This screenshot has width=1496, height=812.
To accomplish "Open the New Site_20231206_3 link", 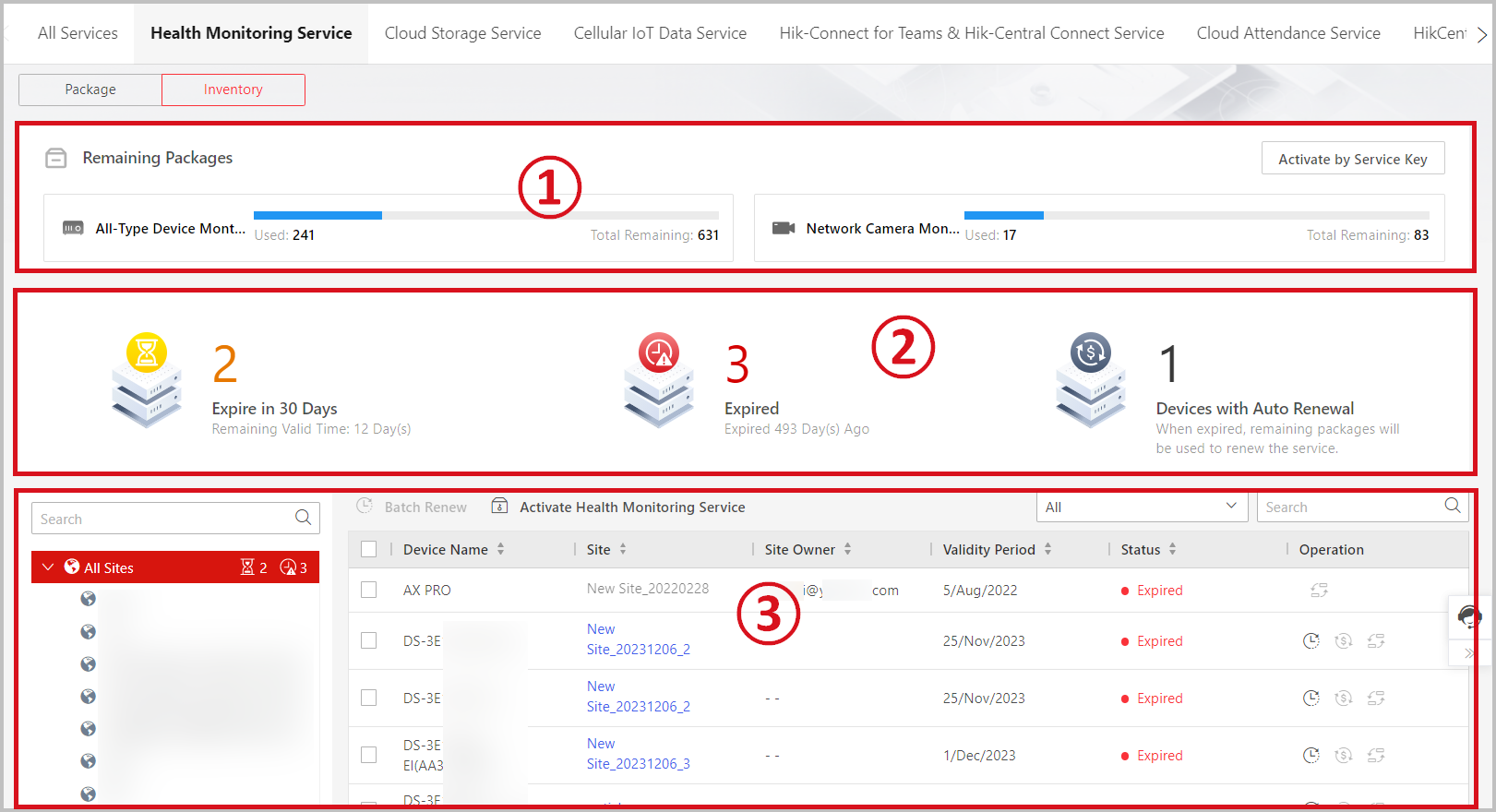I will (639, 754).
